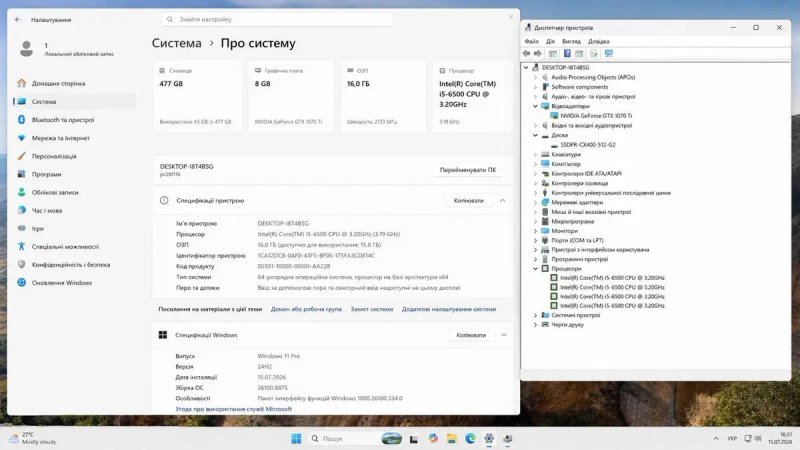Click the Device Manager icon on the taskbar
The height and width of the screenshot is (450, 800).
click(x=508, y=438)
